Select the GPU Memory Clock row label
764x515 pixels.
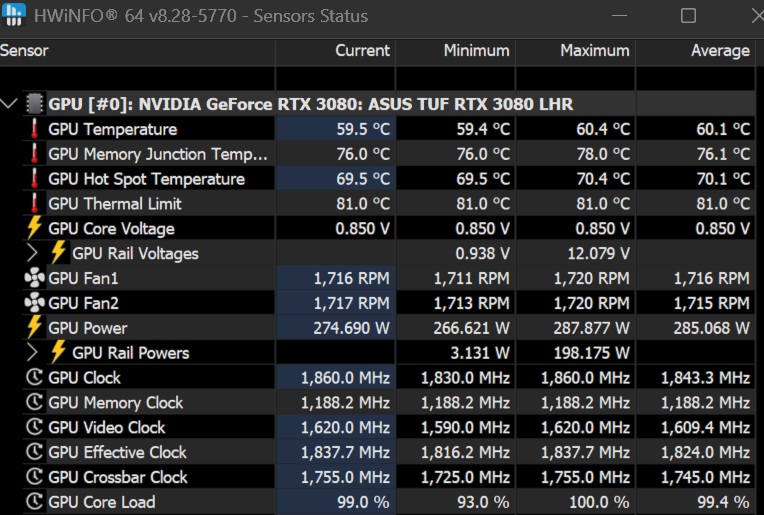pos(115,403)
